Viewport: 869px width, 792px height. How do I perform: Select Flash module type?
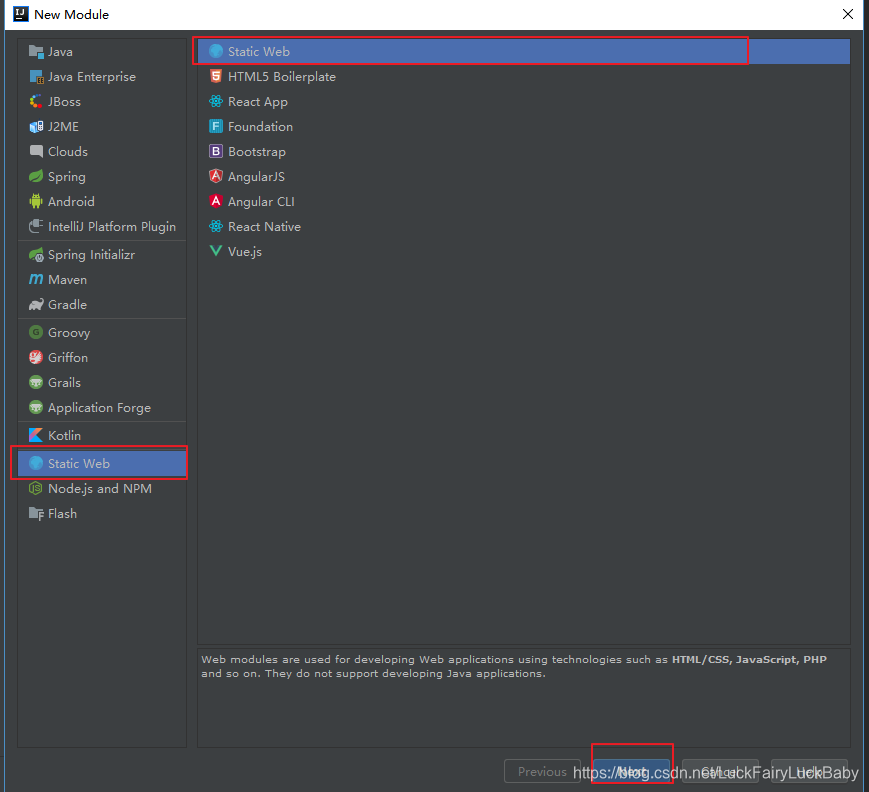click(102, 513)
